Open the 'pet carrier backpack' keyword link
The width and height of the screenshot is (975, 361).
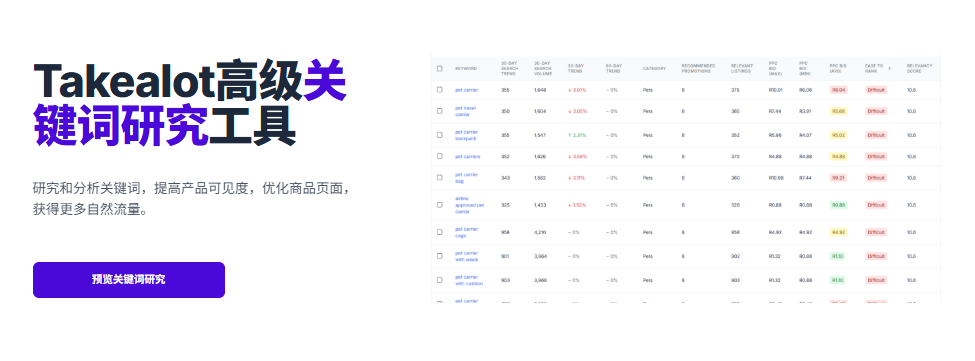pos(466,135)
